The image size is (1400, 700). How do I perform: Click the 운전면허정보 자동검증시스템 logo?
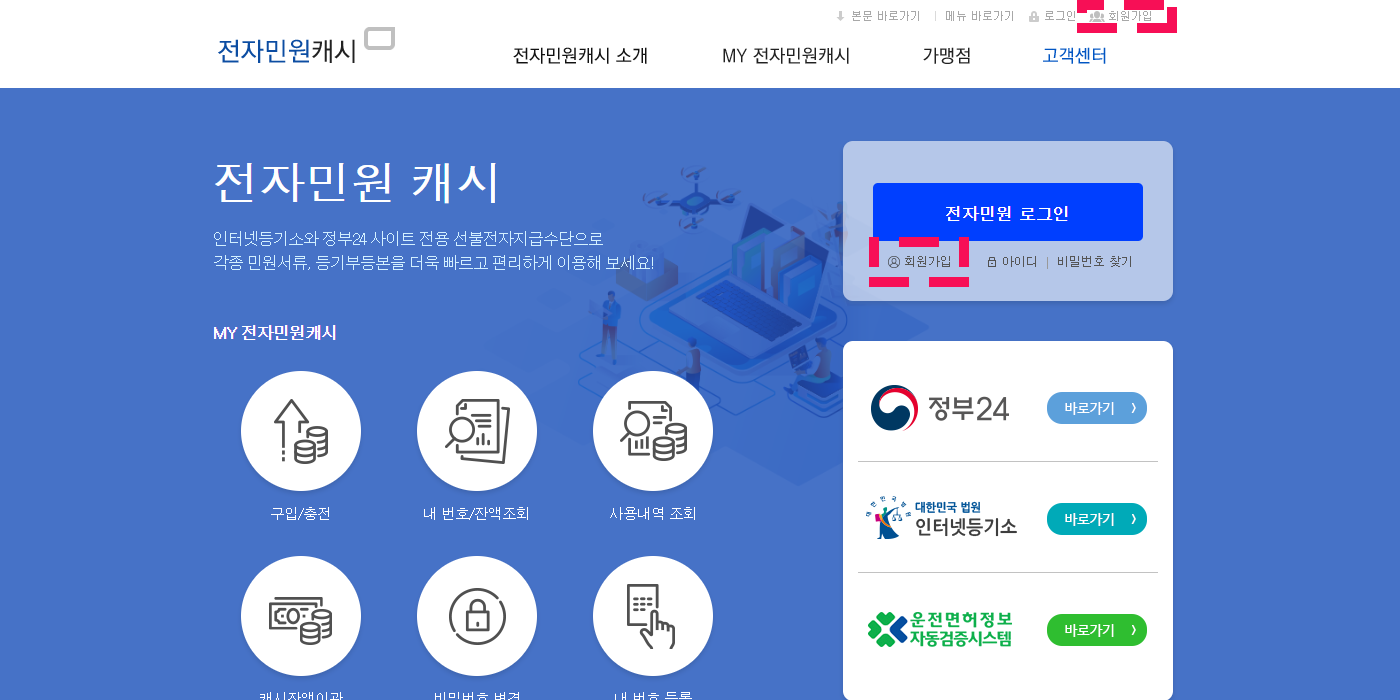[x=940, y=630]
